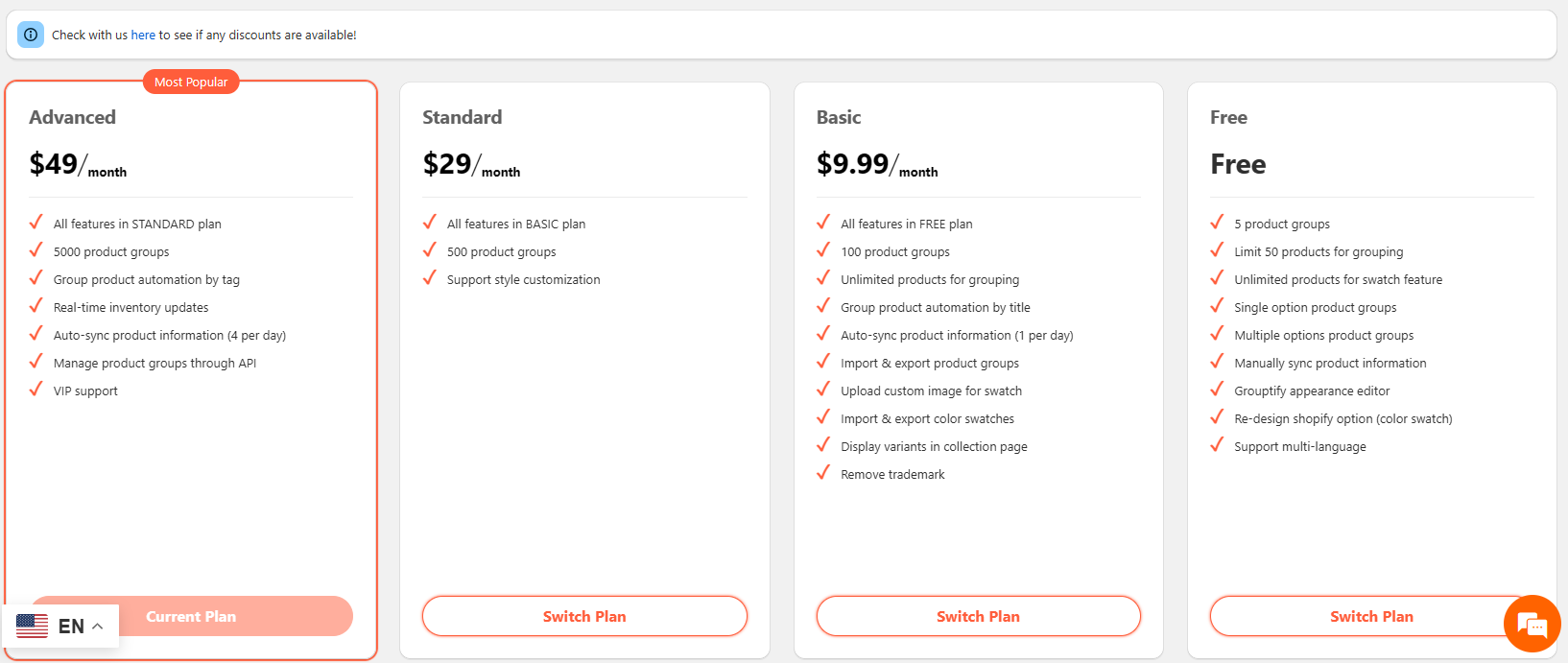Switch to the Basic plan
1568x663 pixels.
click(978, 616)
